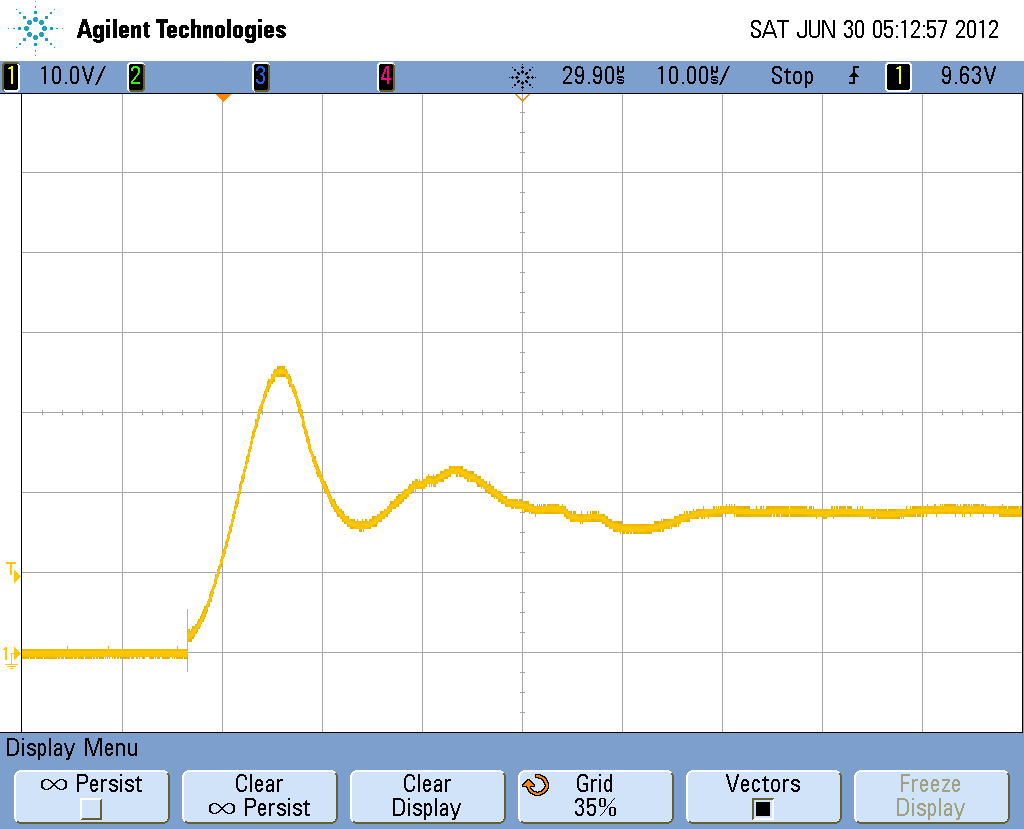Disable the Vectors checkbox
The width and height of the screenshot is (1024, 829).
click(762, 808)
